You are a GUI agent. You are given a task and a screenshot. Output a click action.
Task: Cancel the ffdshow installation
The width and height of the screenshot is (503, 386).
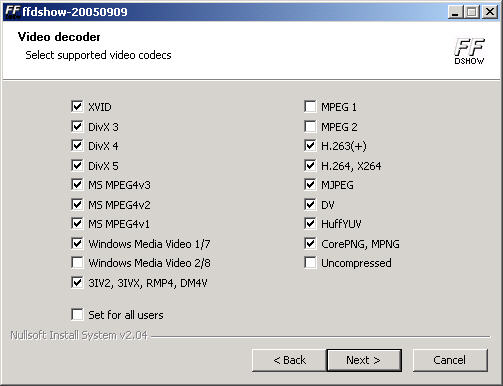coord(450,360)
